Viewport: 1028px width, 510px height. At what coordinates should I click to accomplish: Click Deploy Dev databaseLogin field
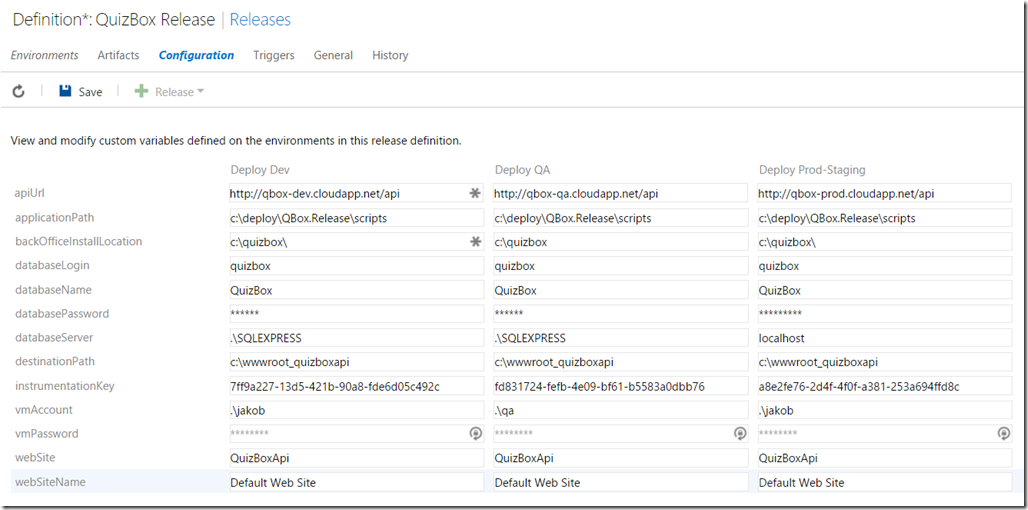click(x=357, y=265)
